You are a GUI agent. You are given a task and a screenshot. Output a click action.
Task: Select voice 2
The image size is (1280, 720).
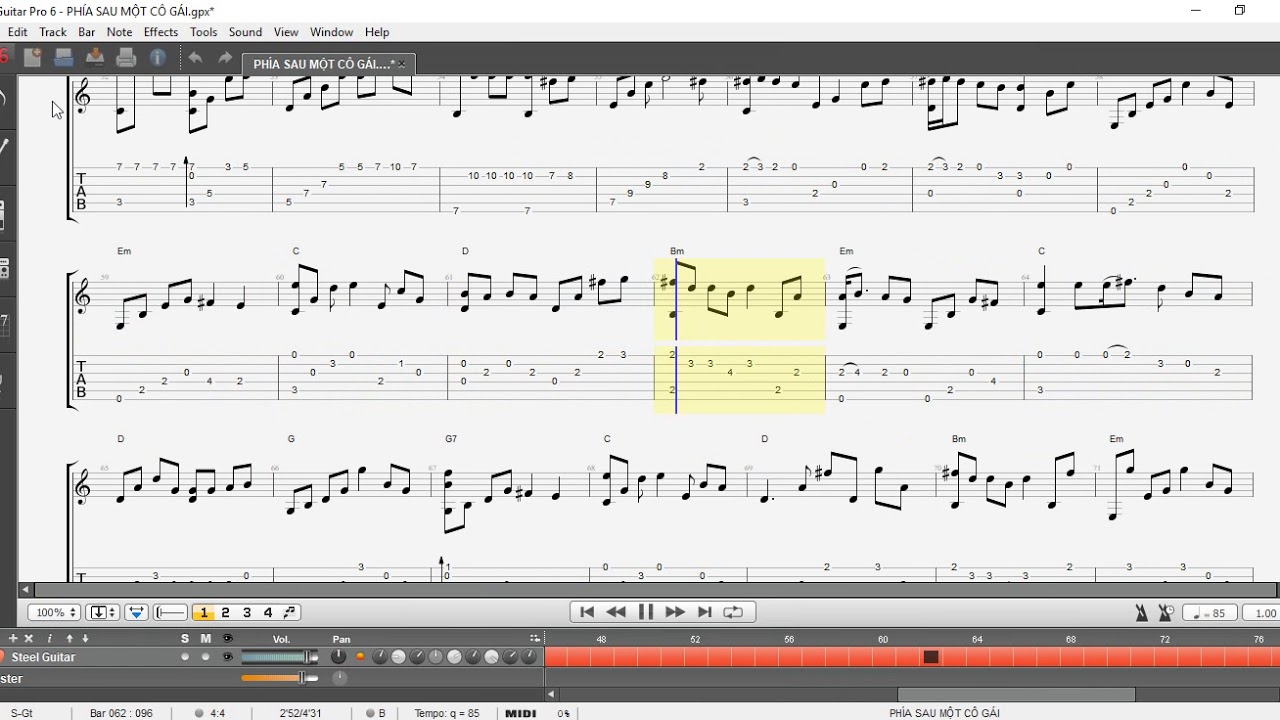click(x=225, y=612)
